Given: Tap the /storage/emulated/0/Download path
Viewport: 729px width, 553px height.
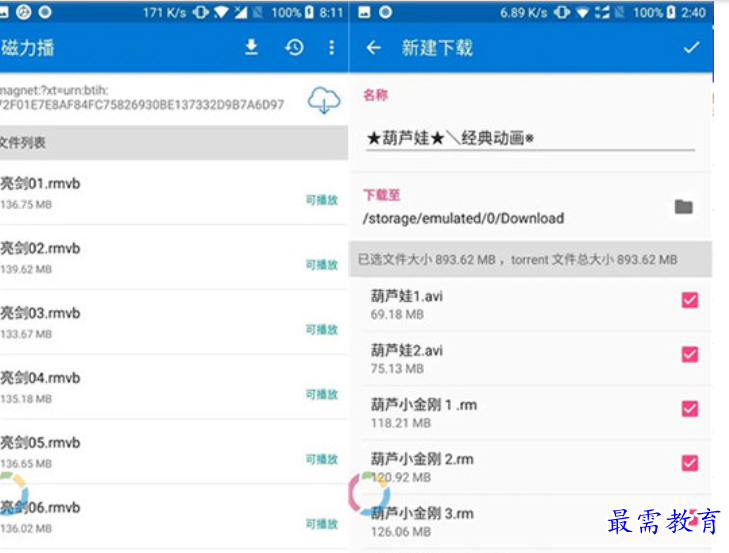Looking at the screenshot, I should tap(463, 218).
